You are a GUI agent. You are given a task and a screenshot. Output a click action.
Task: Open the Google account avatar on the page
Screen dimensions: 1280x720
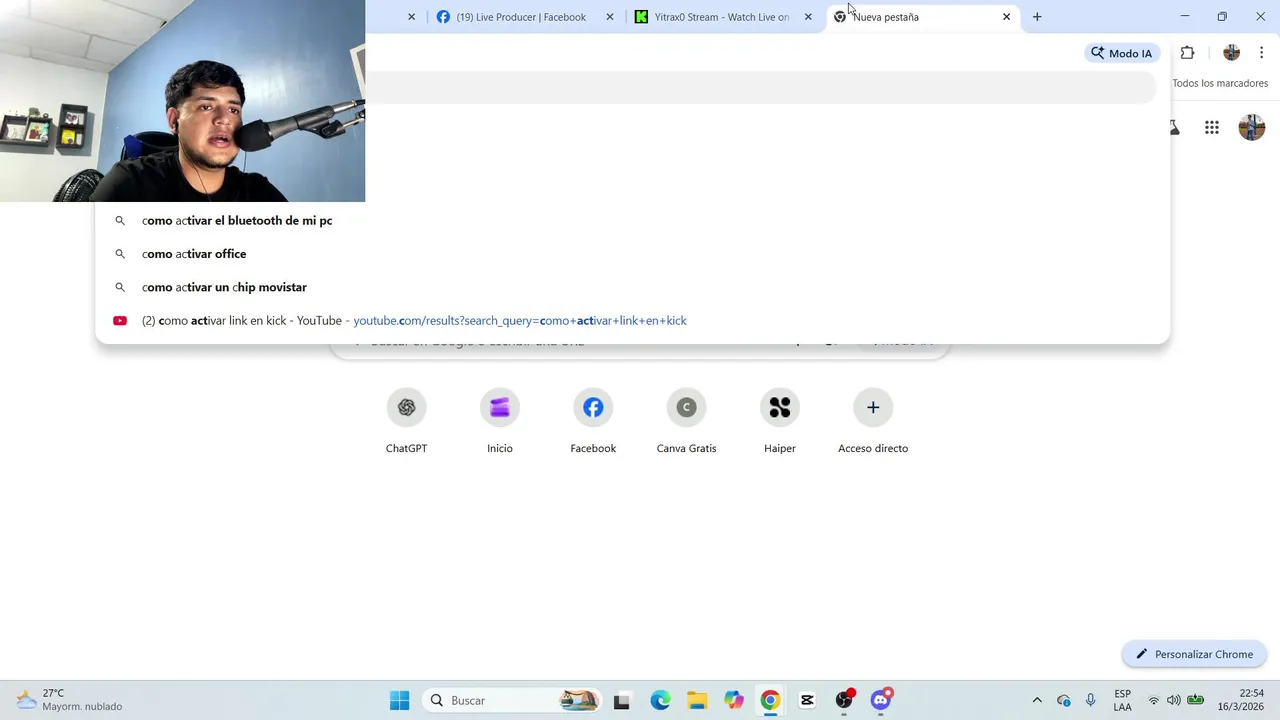click(x=1252, y=127)
